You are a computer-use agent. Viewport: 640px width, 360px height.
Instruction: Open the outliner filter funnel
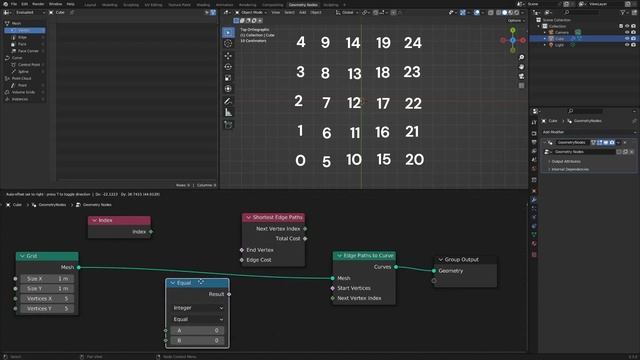coord(622,13)
